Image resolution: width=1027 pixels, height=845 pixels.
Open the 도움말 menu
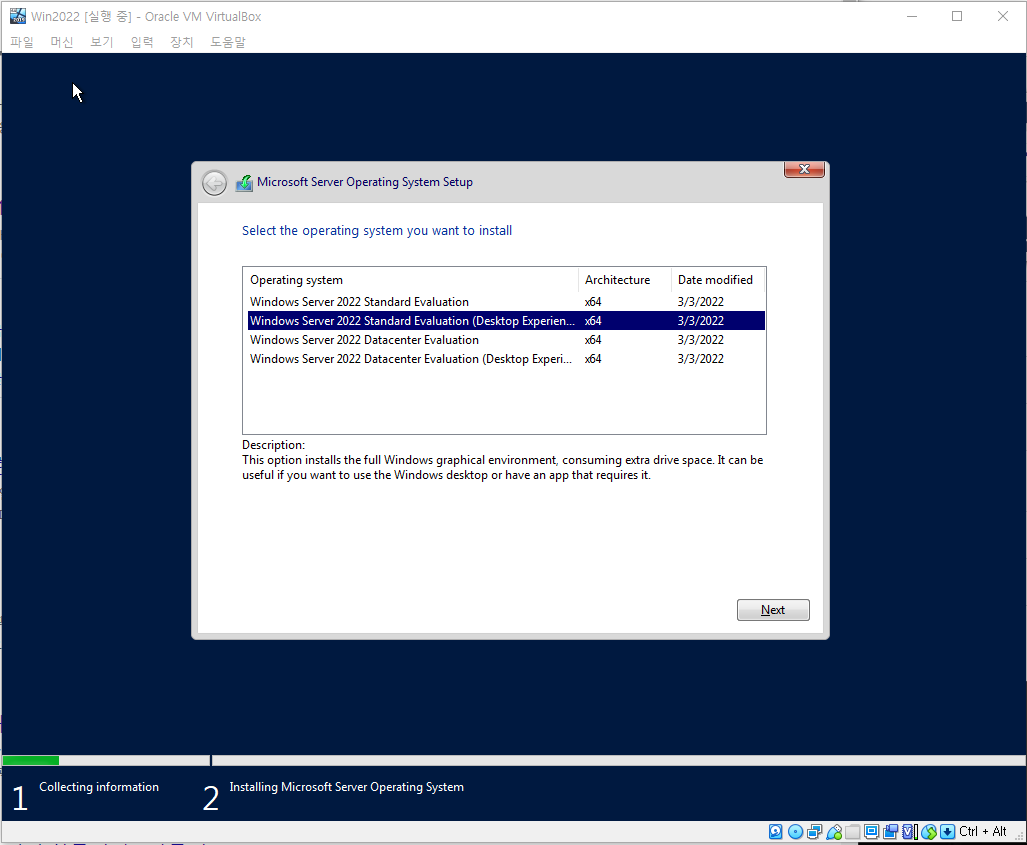coord(227,42)
